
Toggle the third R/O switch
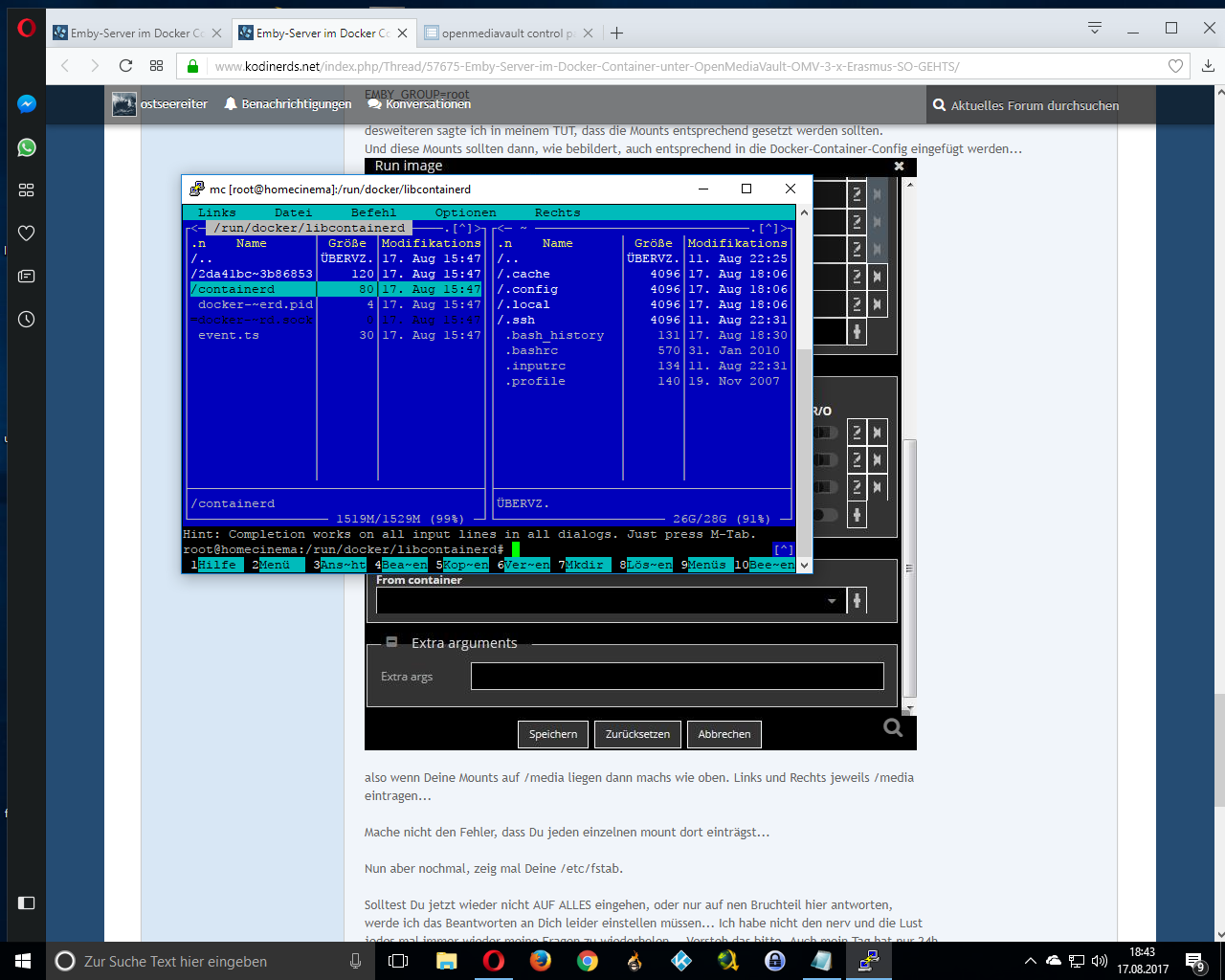[x=825, y=487]
